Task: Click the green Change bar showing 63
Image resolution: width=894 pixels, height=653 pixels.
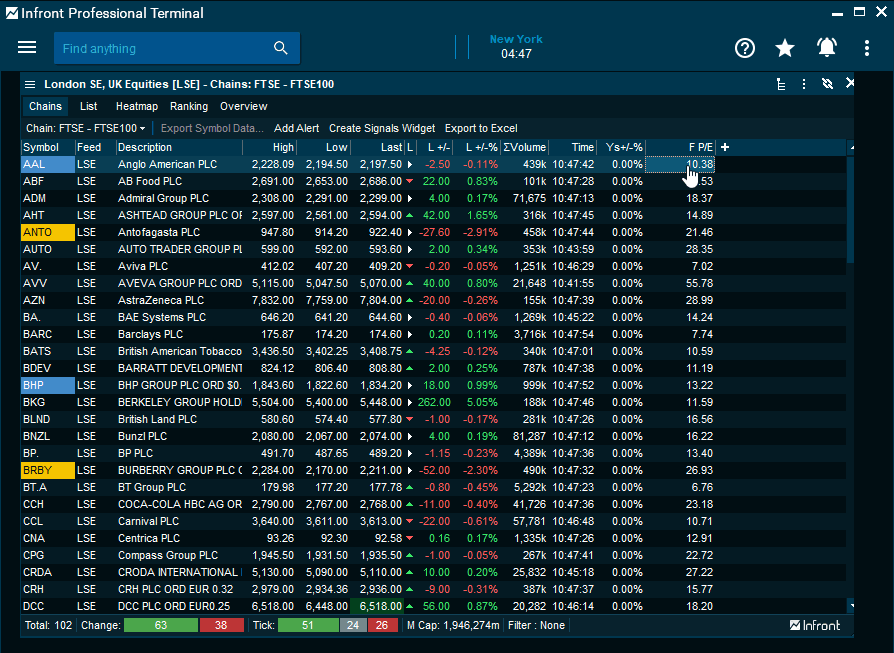Action: pos(161,625)
